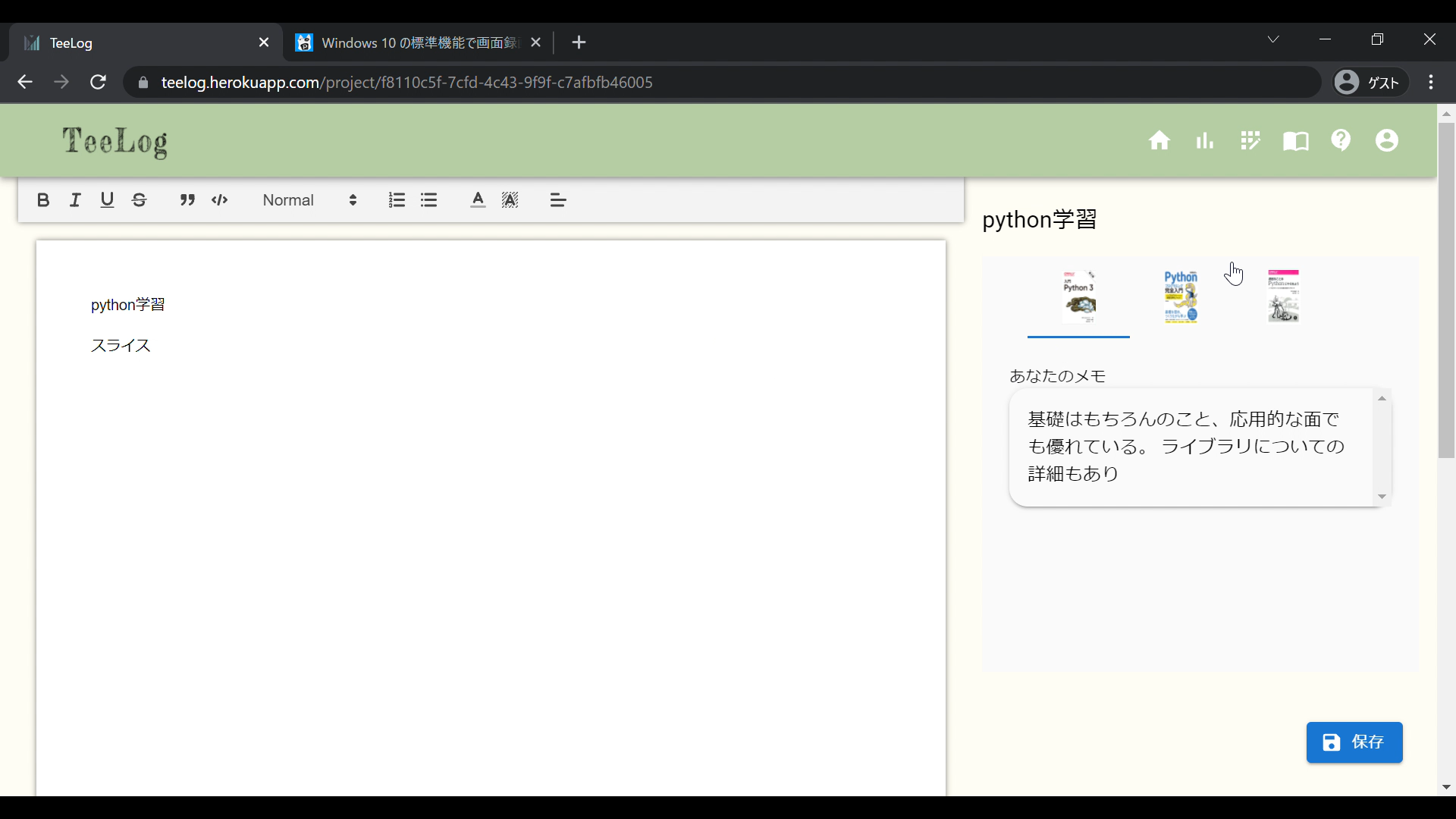Click the memo box scroll-down arrow
Viewport: 1456px width, 819px height.
[1382, 497]
